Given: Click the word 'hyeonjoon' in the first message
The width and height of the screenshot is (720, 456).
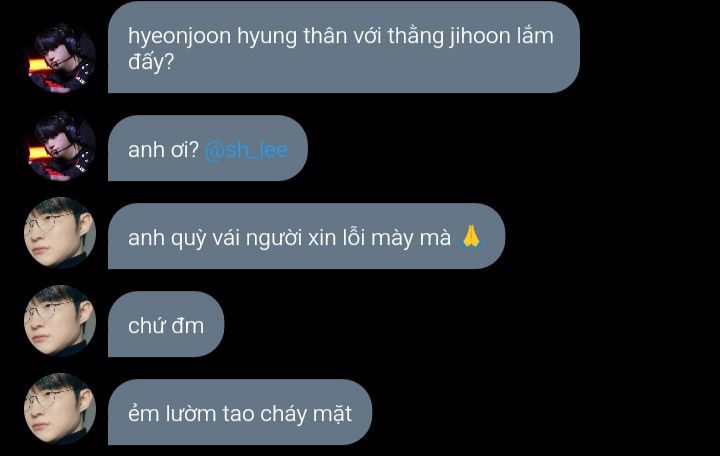Looking at the screenshot, I should [180, 36].
